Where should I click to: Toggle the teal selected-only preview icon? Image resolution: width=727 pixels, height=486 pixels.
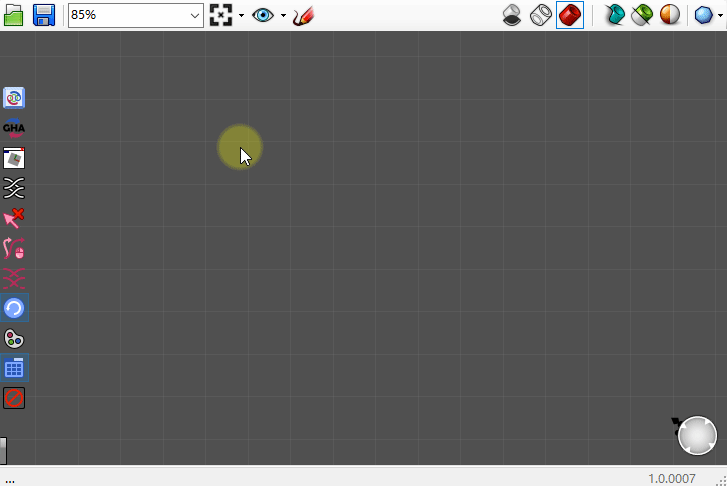(615, 15)
